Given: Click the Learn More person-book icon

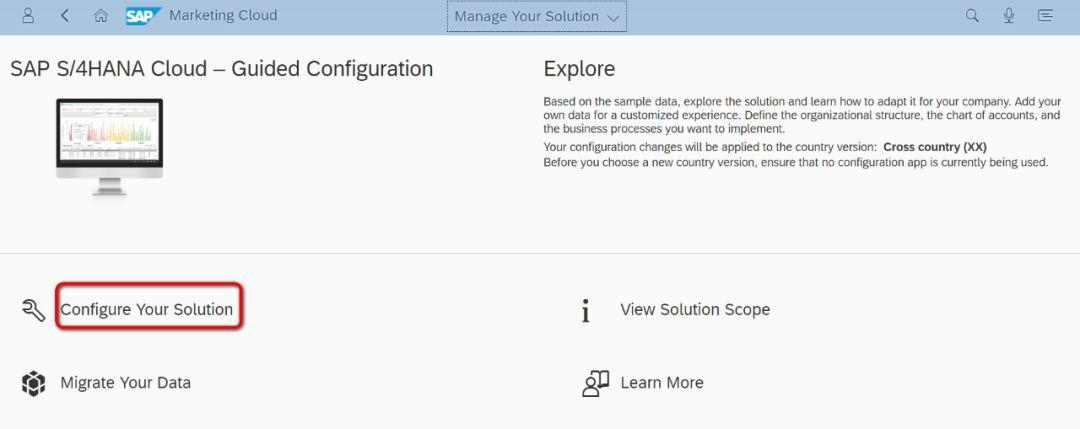Looking at the screenshot, I should pos(595,384).
